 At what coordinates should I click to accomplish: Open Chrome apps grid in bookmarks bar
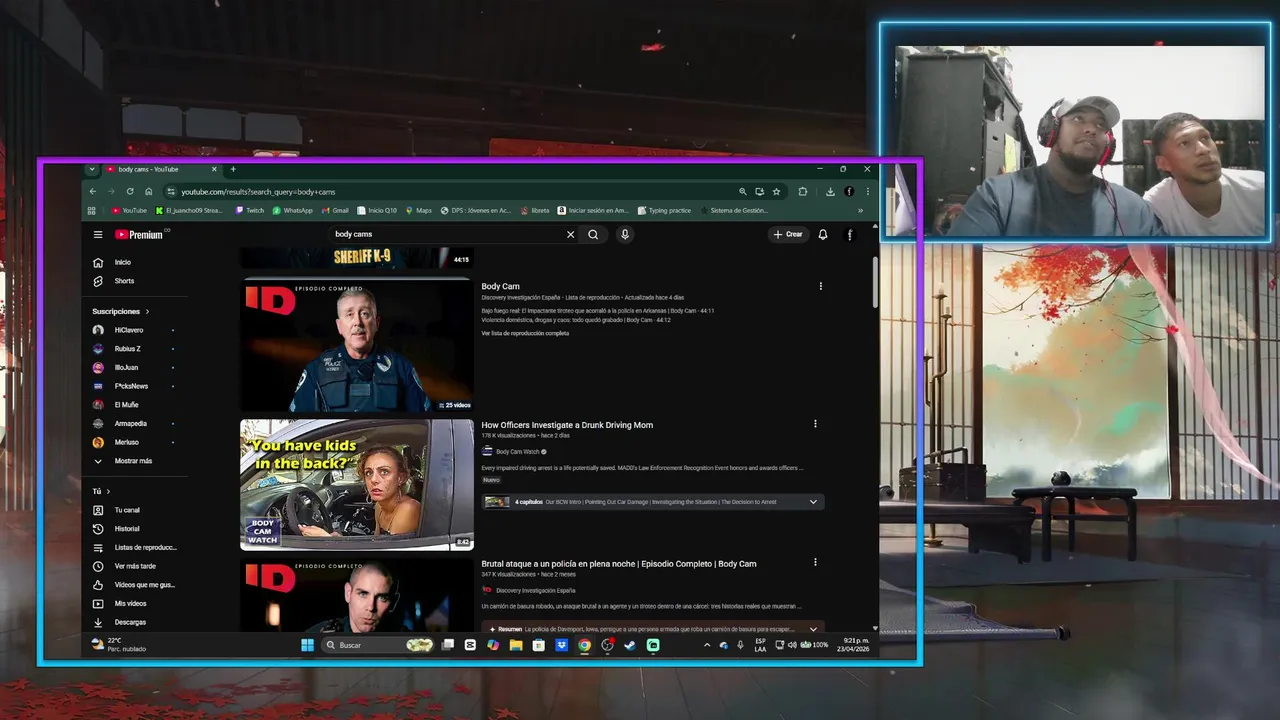point(92,211)
